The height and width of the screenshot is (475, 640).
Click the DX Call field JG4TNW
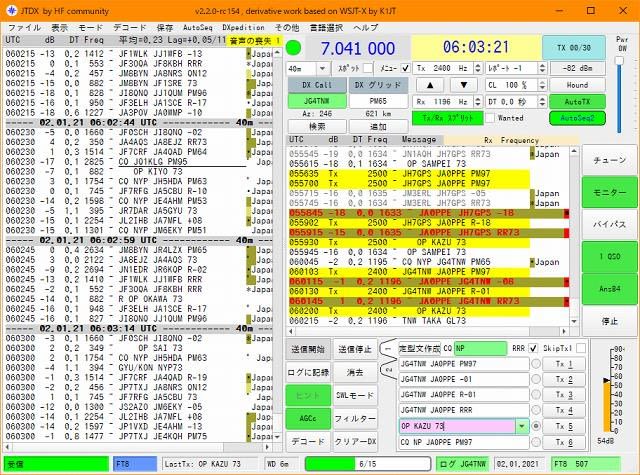(317, 101)
